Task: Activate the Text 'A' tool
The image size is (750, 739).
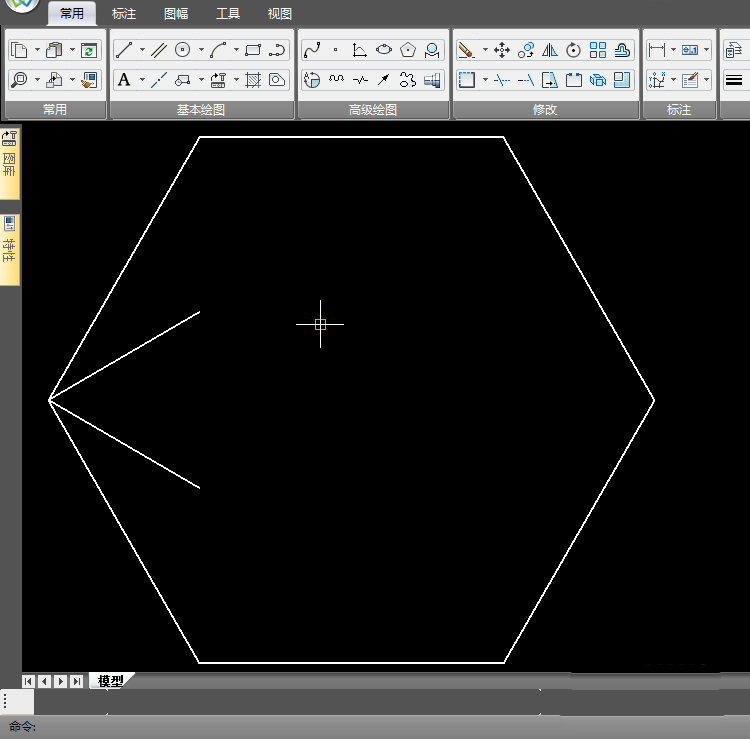Action: click(x=124, y=80)
